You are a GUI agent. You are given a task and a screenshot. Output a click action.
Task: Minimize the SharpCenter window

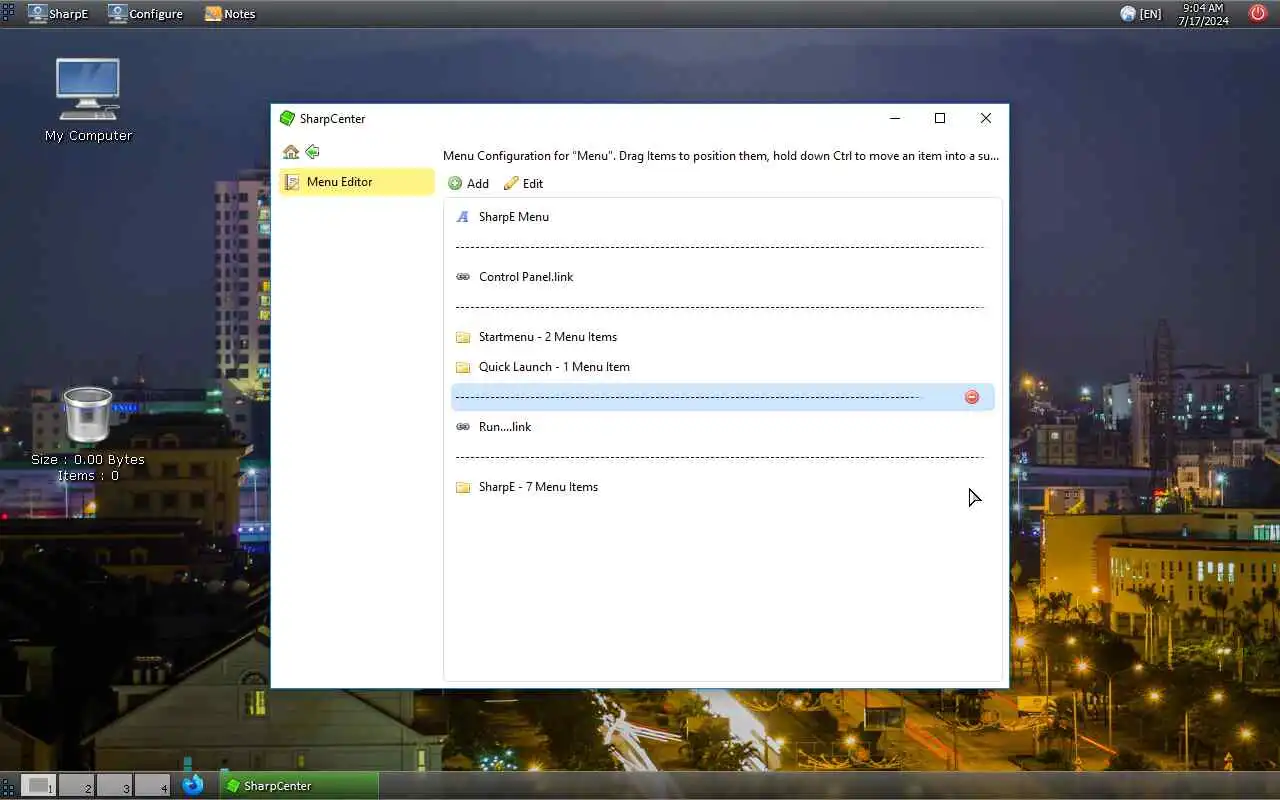coord(895,118)
